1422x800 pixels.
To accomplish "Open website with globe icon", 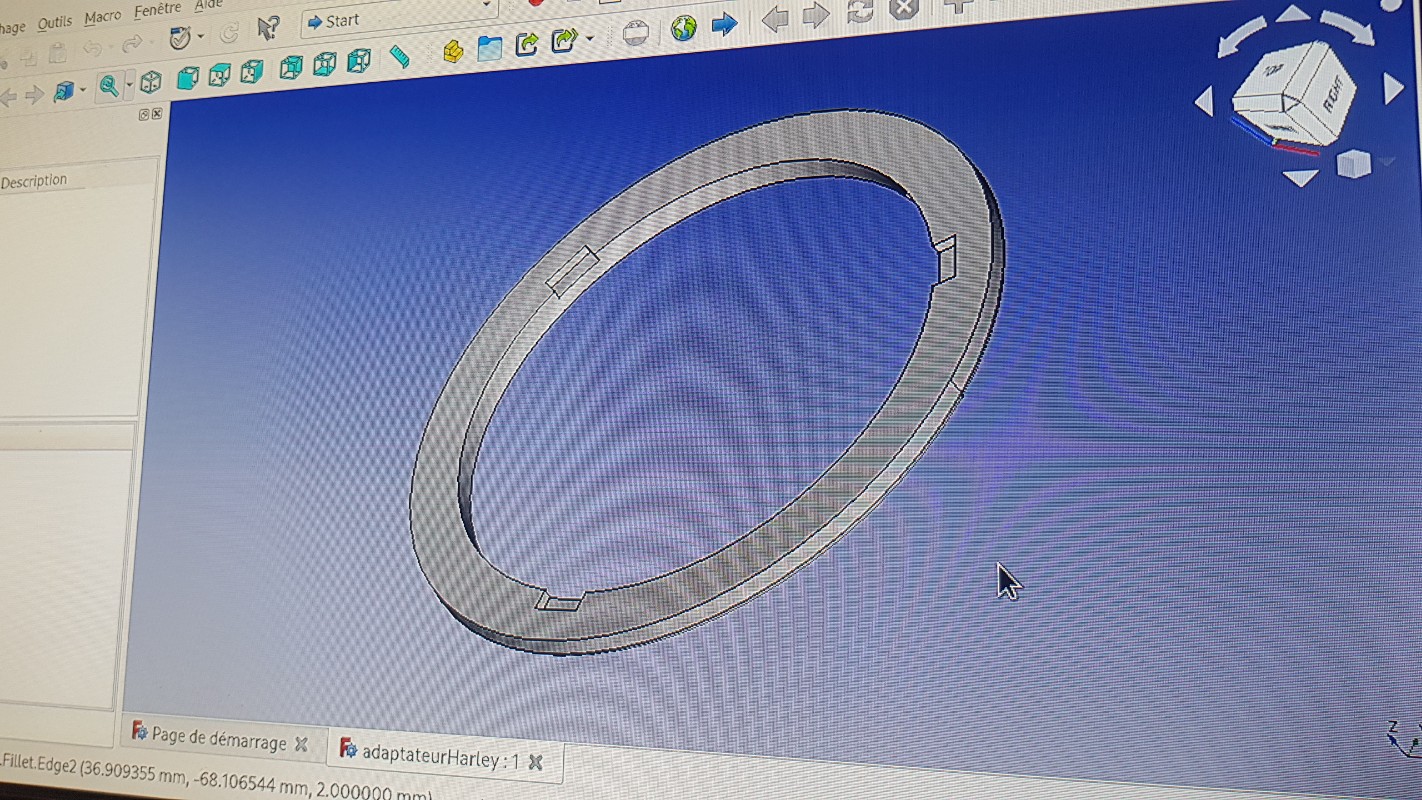I will [x=684, y=28].
